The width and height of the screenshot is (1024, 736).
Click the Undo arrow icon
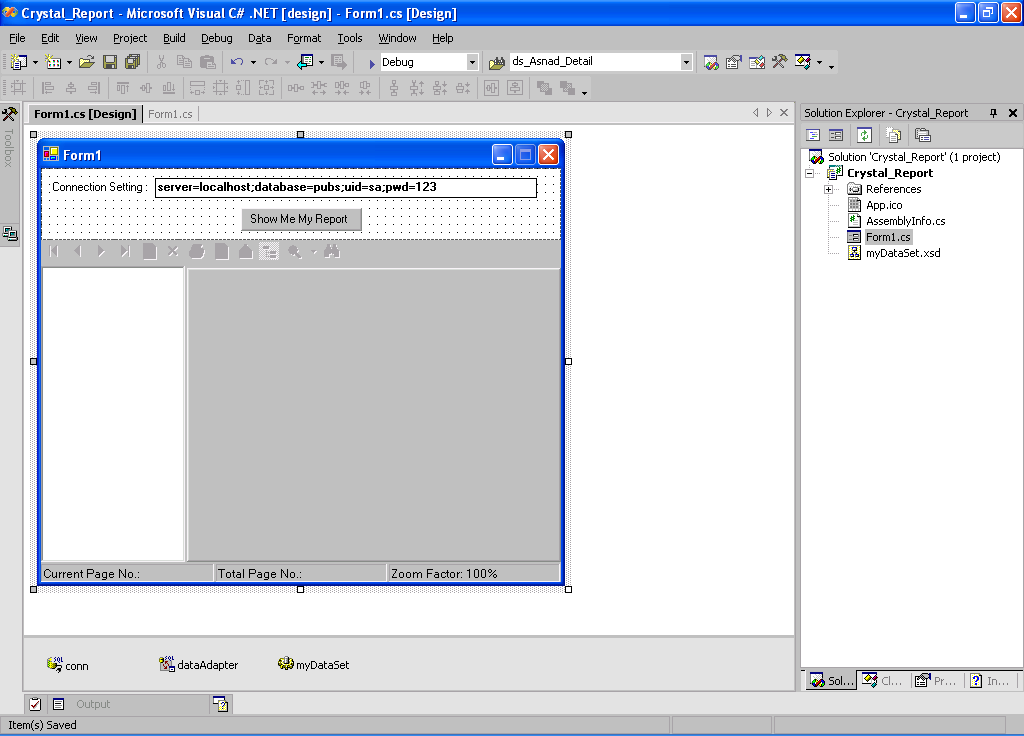coord(236,62)
